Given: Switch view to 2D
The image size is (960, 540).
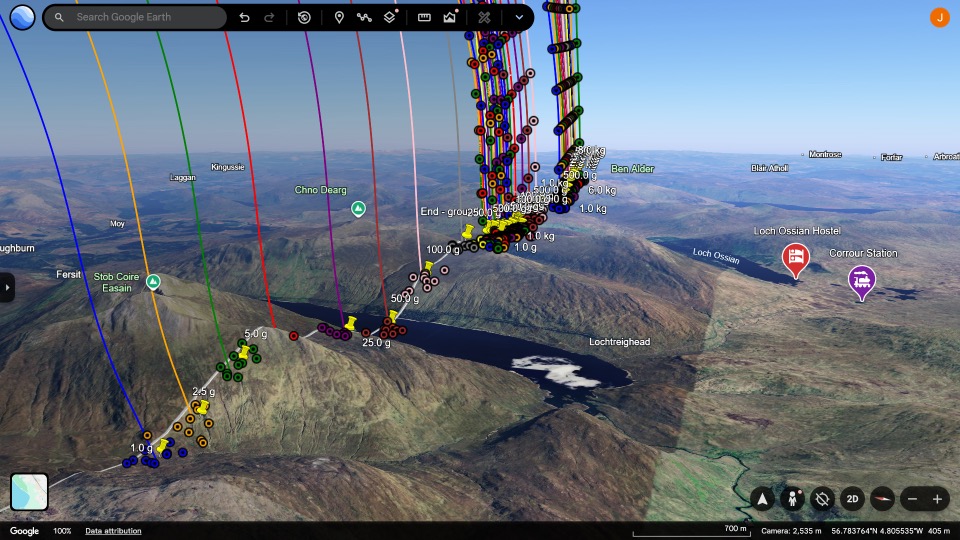Looking at the screenshot, I should tap(852, 499).
